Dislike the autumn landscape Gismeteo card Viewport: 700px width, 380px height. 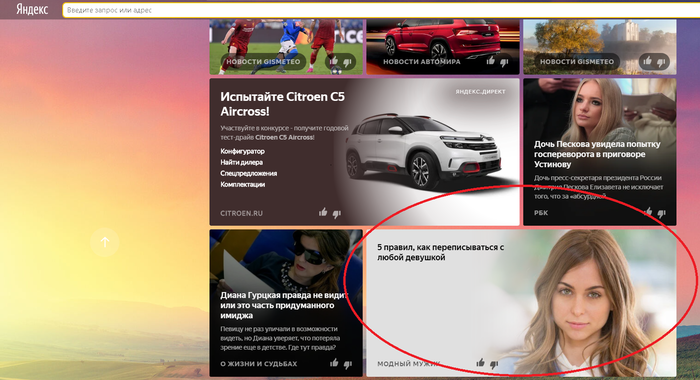tap(661, 62)
